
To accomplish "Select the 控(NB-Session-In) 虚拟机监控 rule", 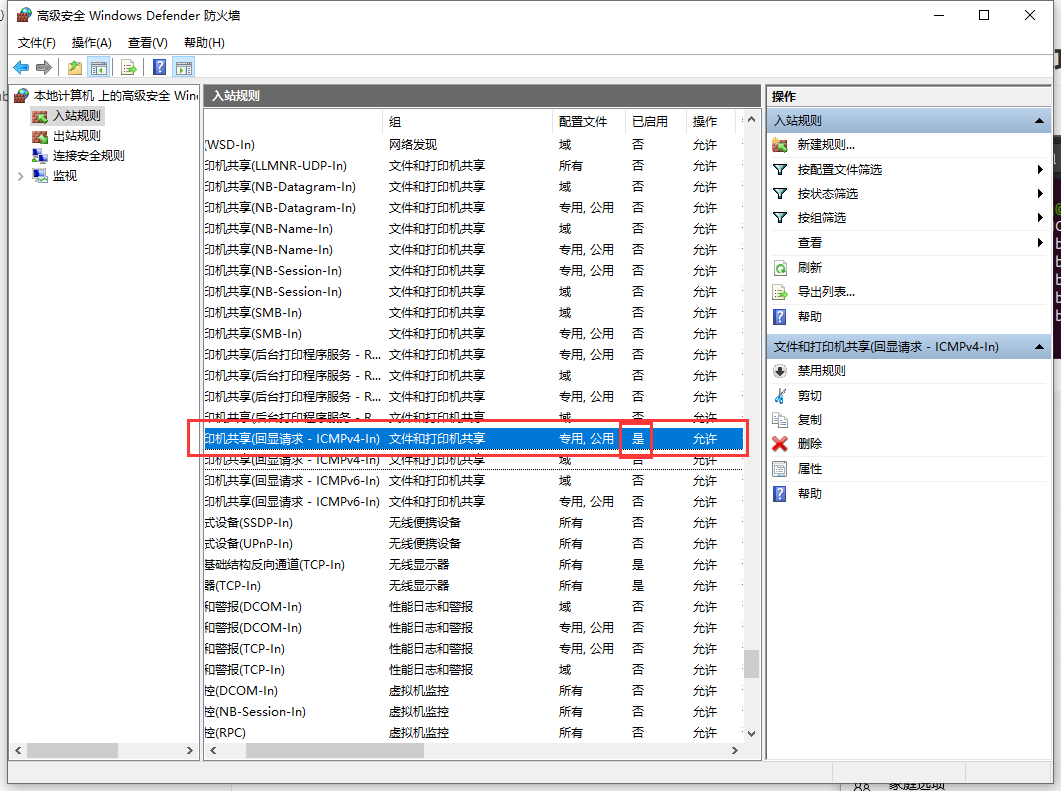I will point(473,711).
